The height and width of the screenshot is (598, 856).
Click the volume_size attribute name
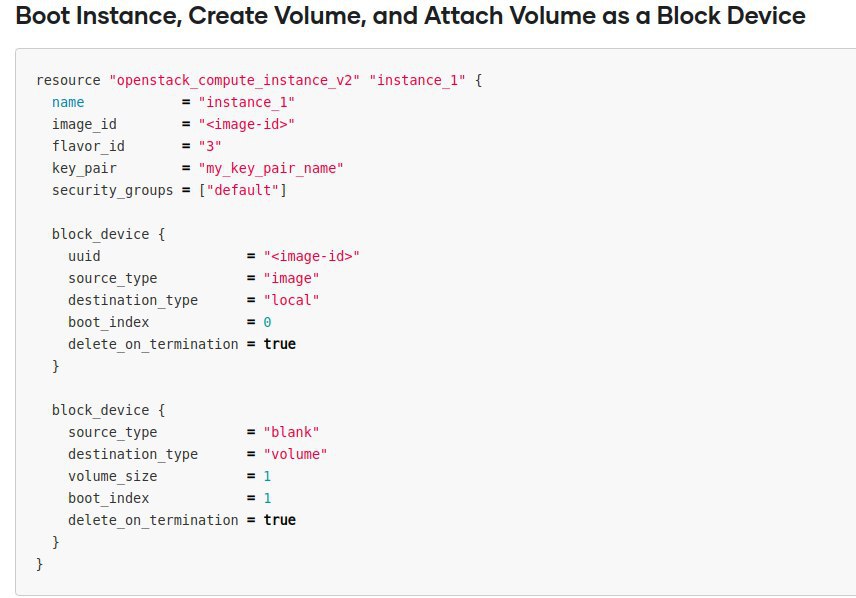tap(112, 476)
